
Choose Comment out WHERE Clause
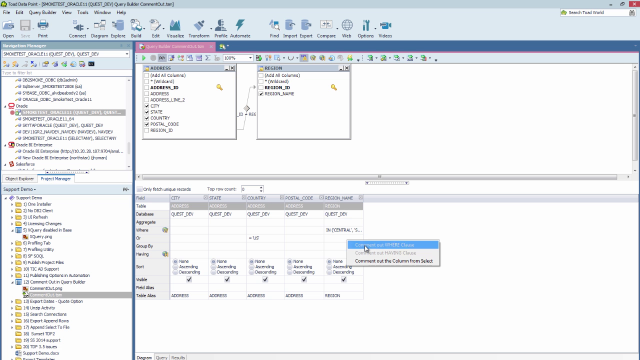point(393,245)
